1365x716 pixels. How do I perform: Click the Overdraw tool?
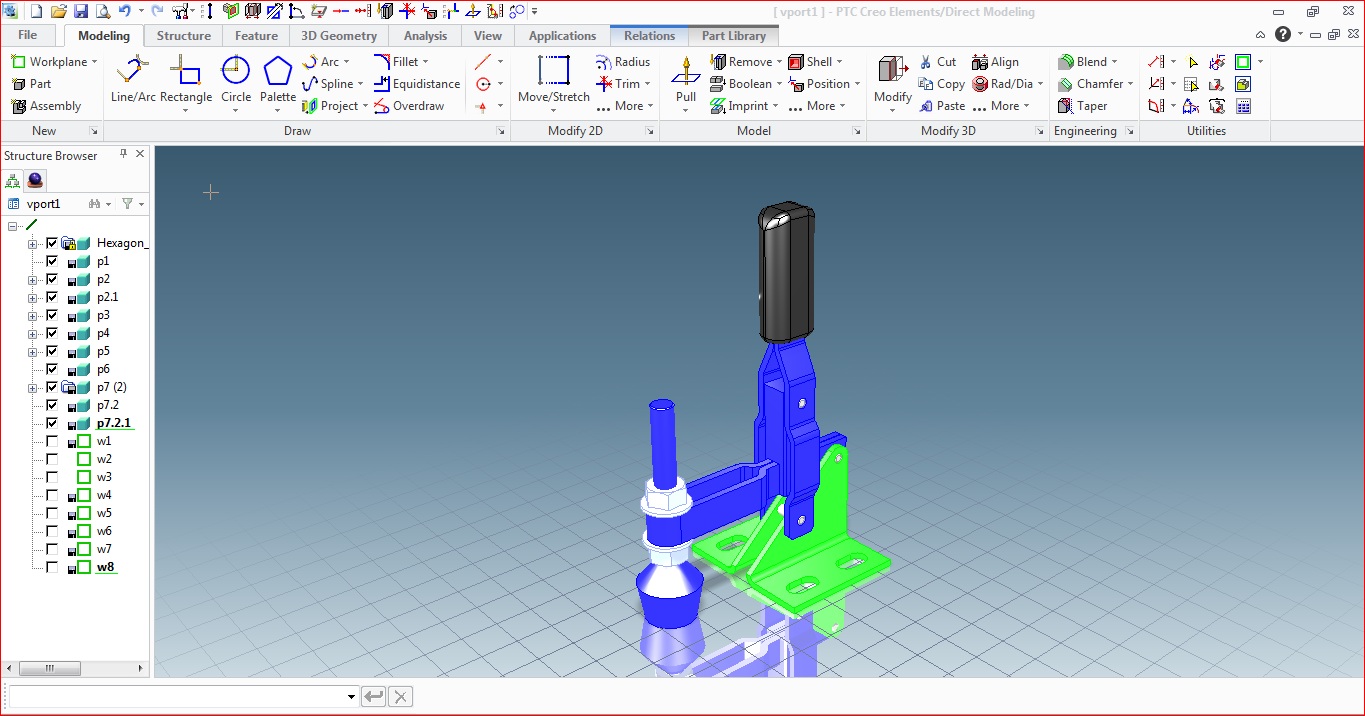[409, 106]
